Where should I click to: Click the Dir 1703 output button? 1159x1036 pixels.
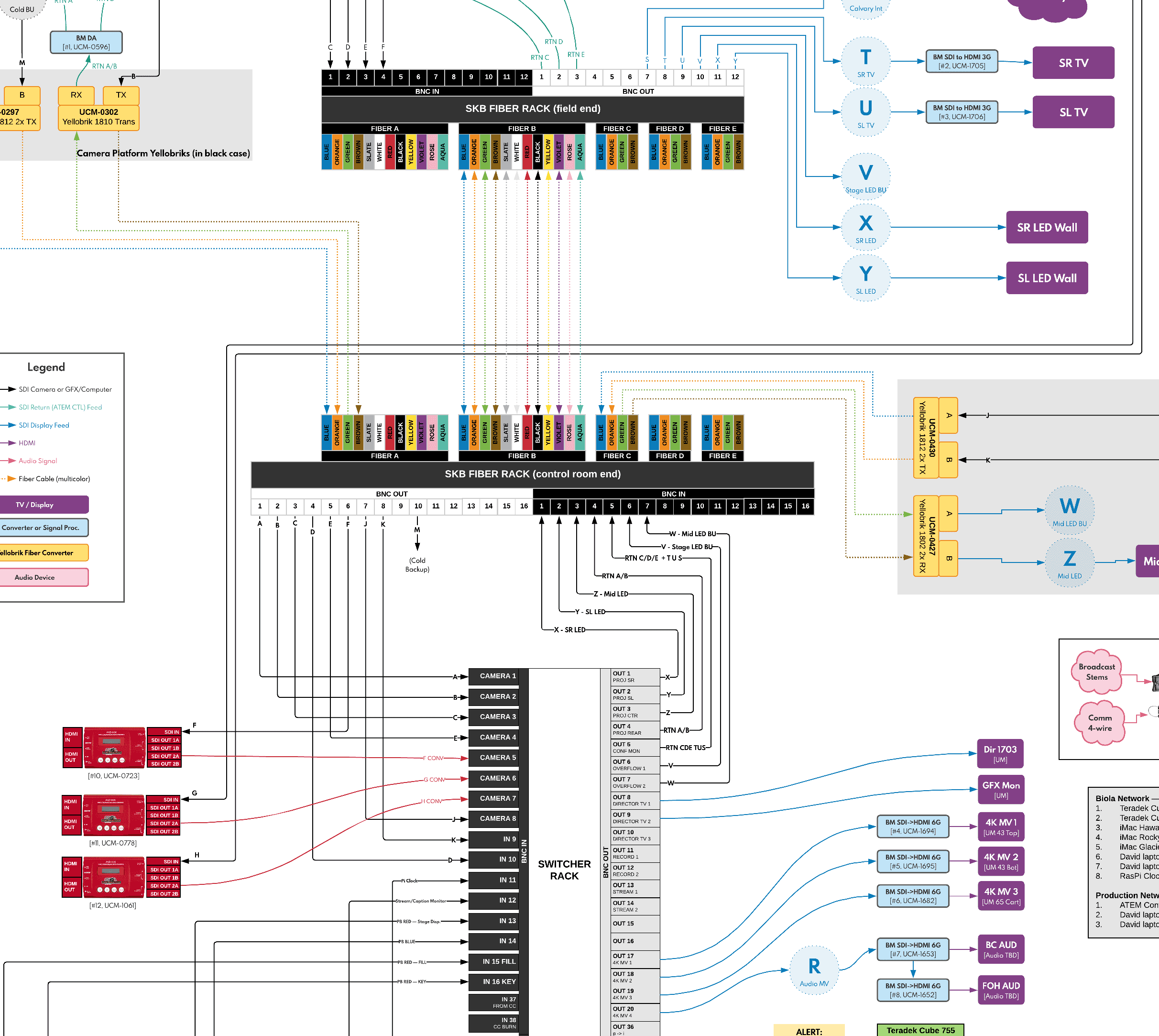[1000, 753]
